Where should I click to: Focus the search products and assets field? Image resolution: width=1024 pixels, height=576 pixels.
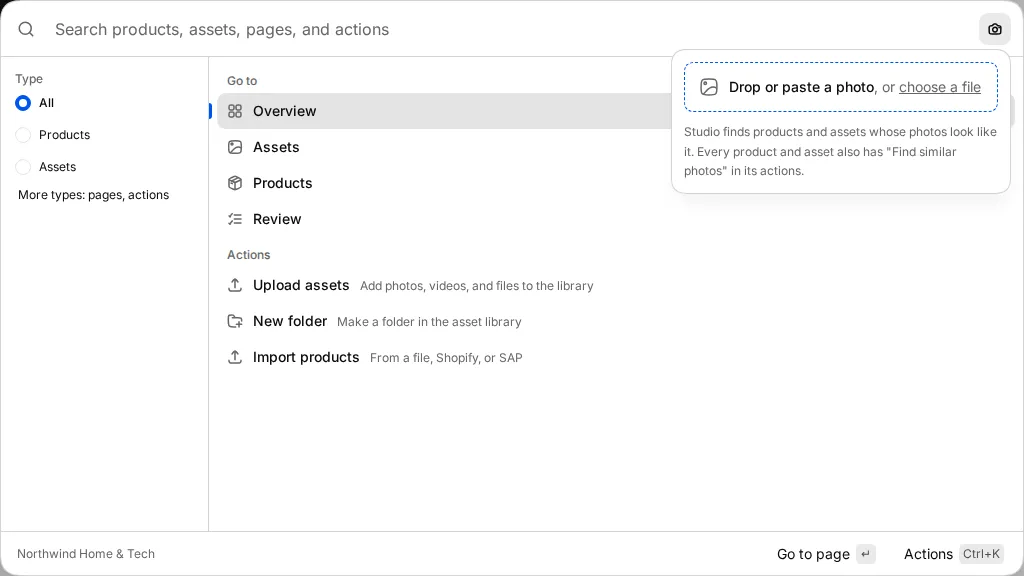pyautogui.click(x=509, y=29)
